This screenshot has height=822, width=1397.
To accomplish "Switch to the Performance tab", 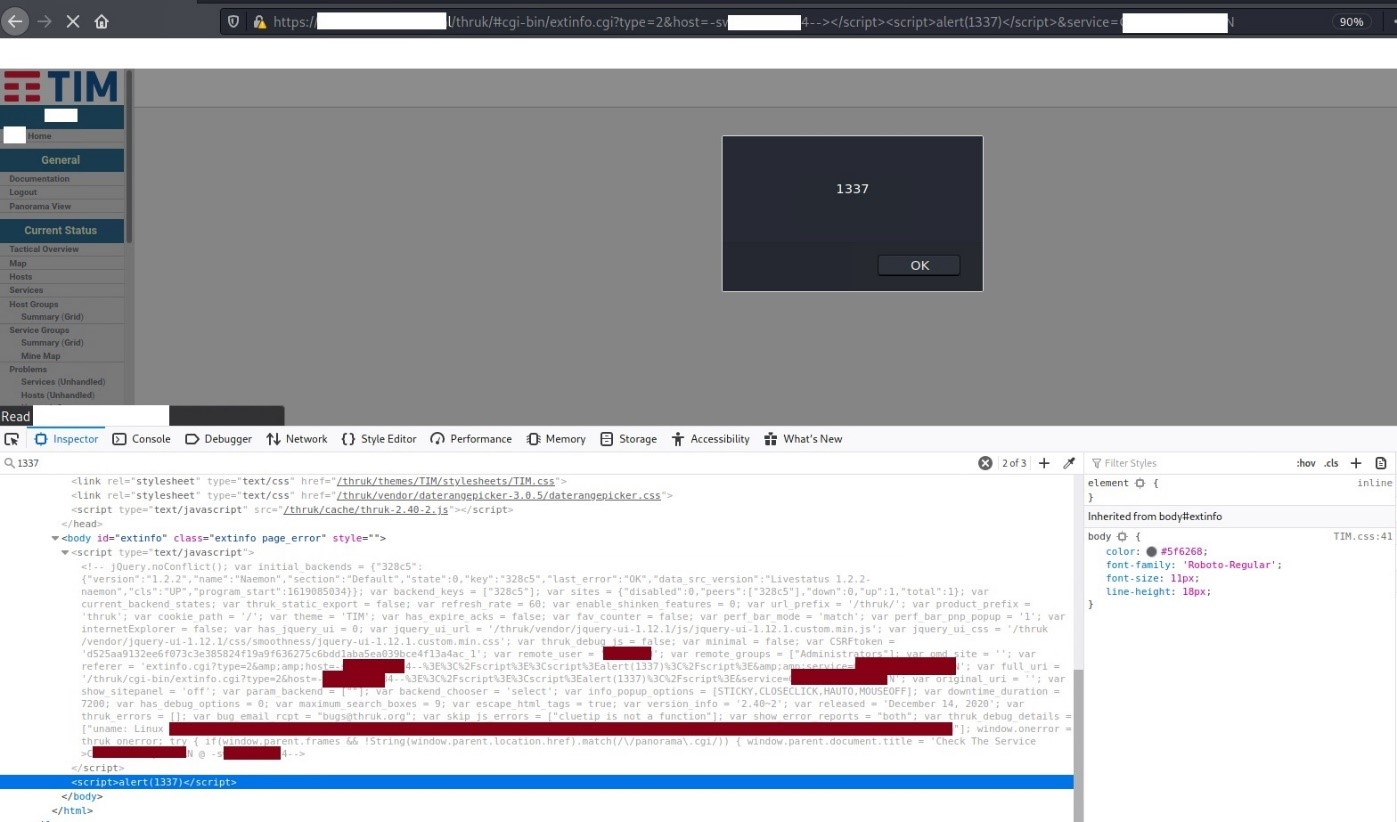I will click(471, 439).
